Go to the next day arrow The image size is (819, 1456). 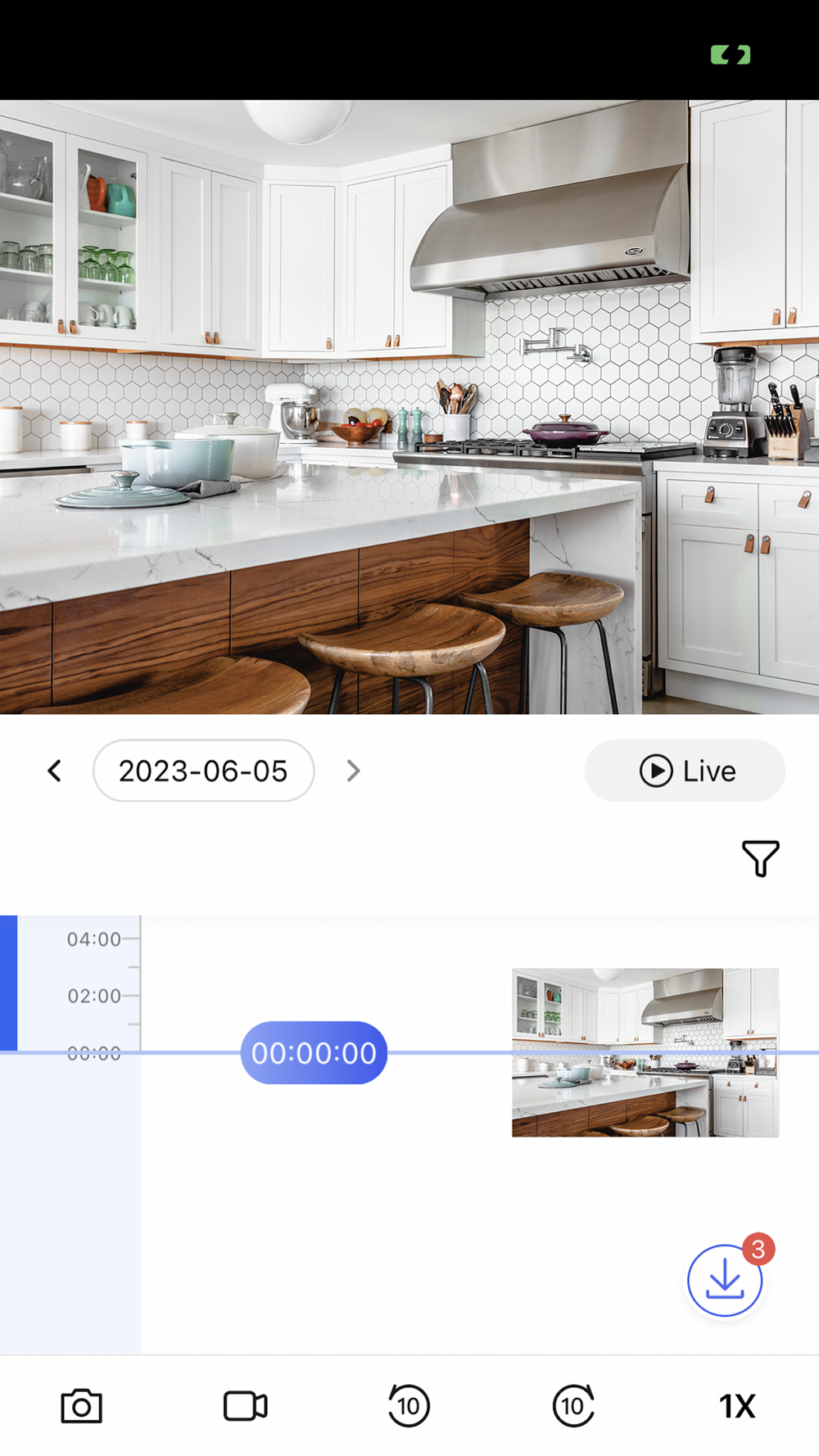(x=353, y=771)
